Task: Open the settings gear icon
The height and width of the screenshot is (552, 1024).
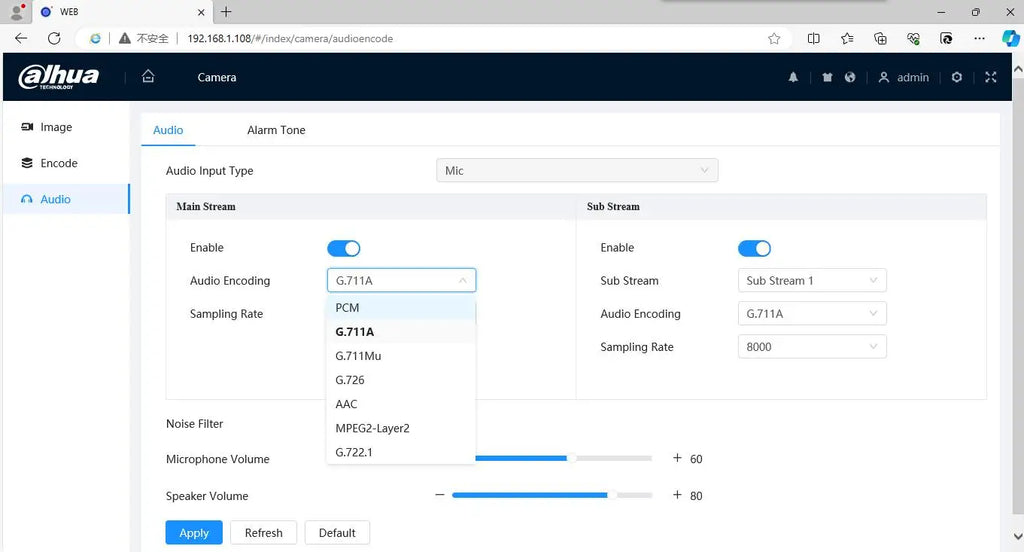Action: click(x=957, y=77)
